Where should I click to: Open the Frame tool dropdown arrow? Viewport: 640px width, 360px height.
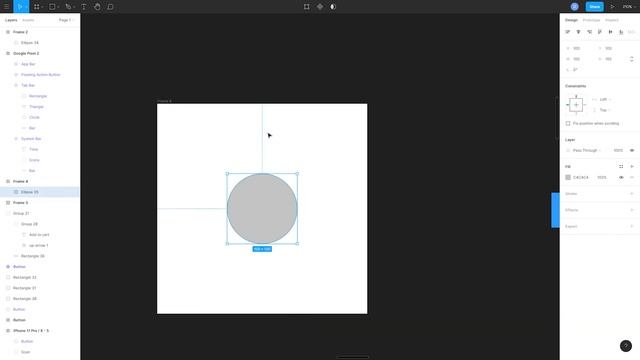42,7
